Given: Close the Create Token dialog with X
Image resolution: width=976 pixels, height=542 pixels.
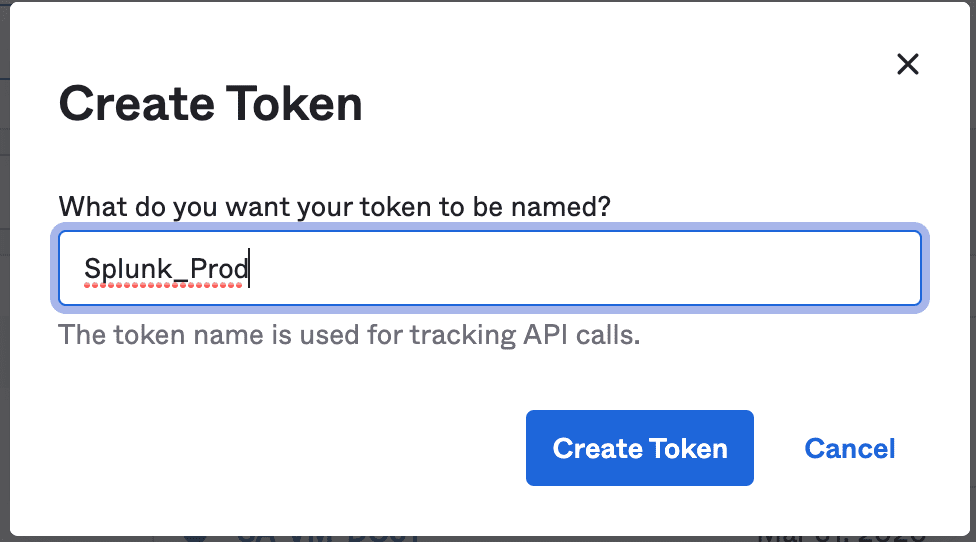Looking at the screenshot, I should tap(908, 64).
